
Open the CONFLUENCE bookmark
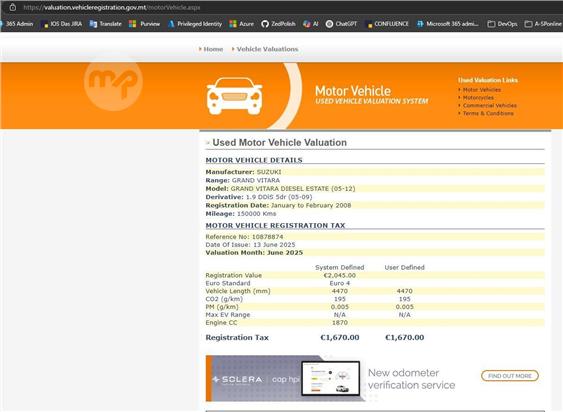tap(387, 24)
